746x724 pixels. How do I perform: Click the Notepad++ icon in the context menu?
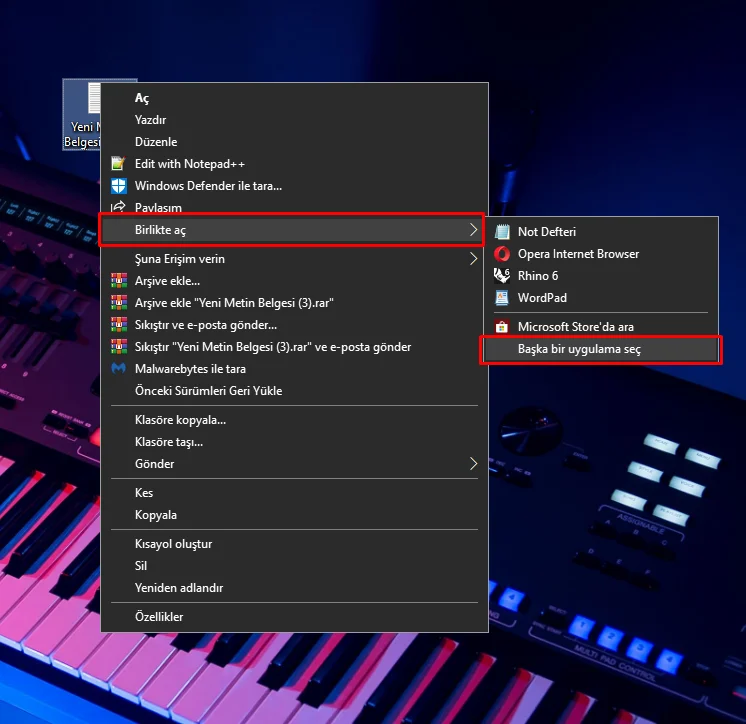click(x=118, y=164)
